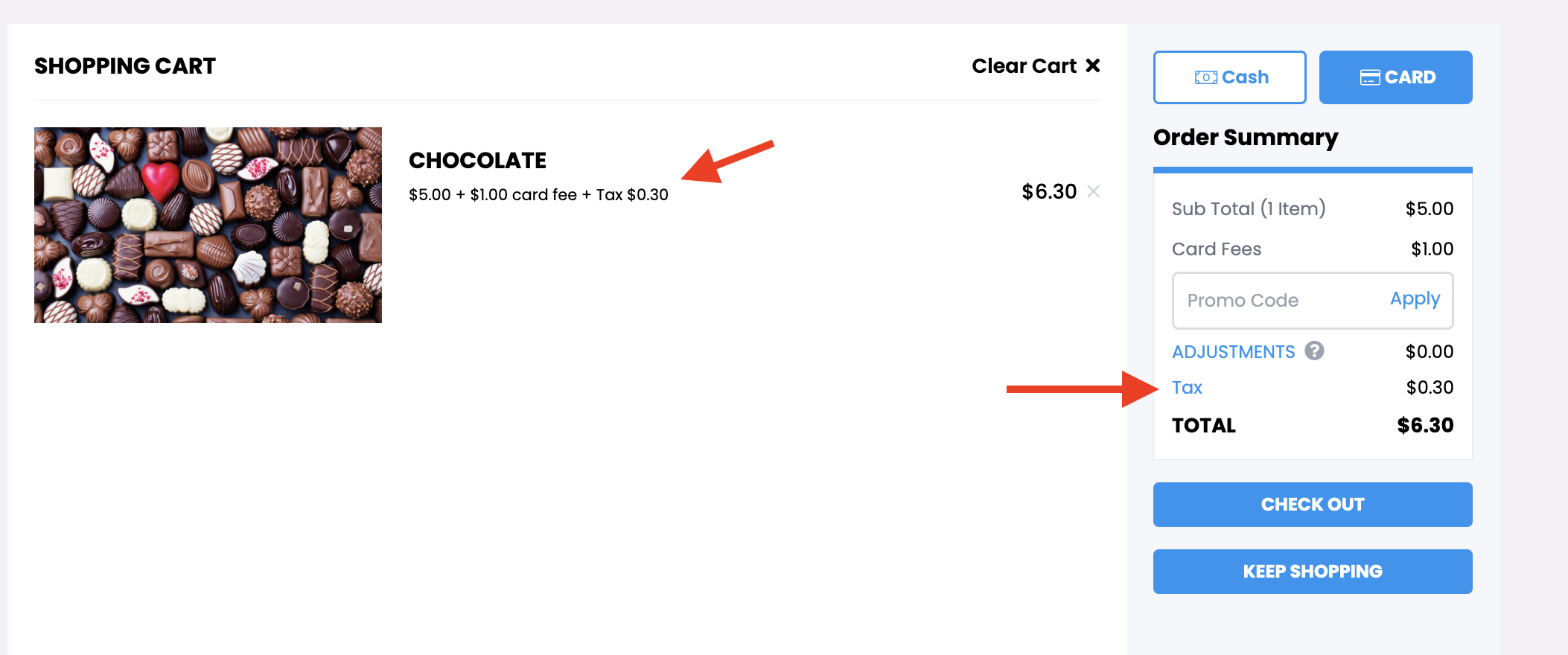Proceed with the CHECK OUT button

(1313, 505)
